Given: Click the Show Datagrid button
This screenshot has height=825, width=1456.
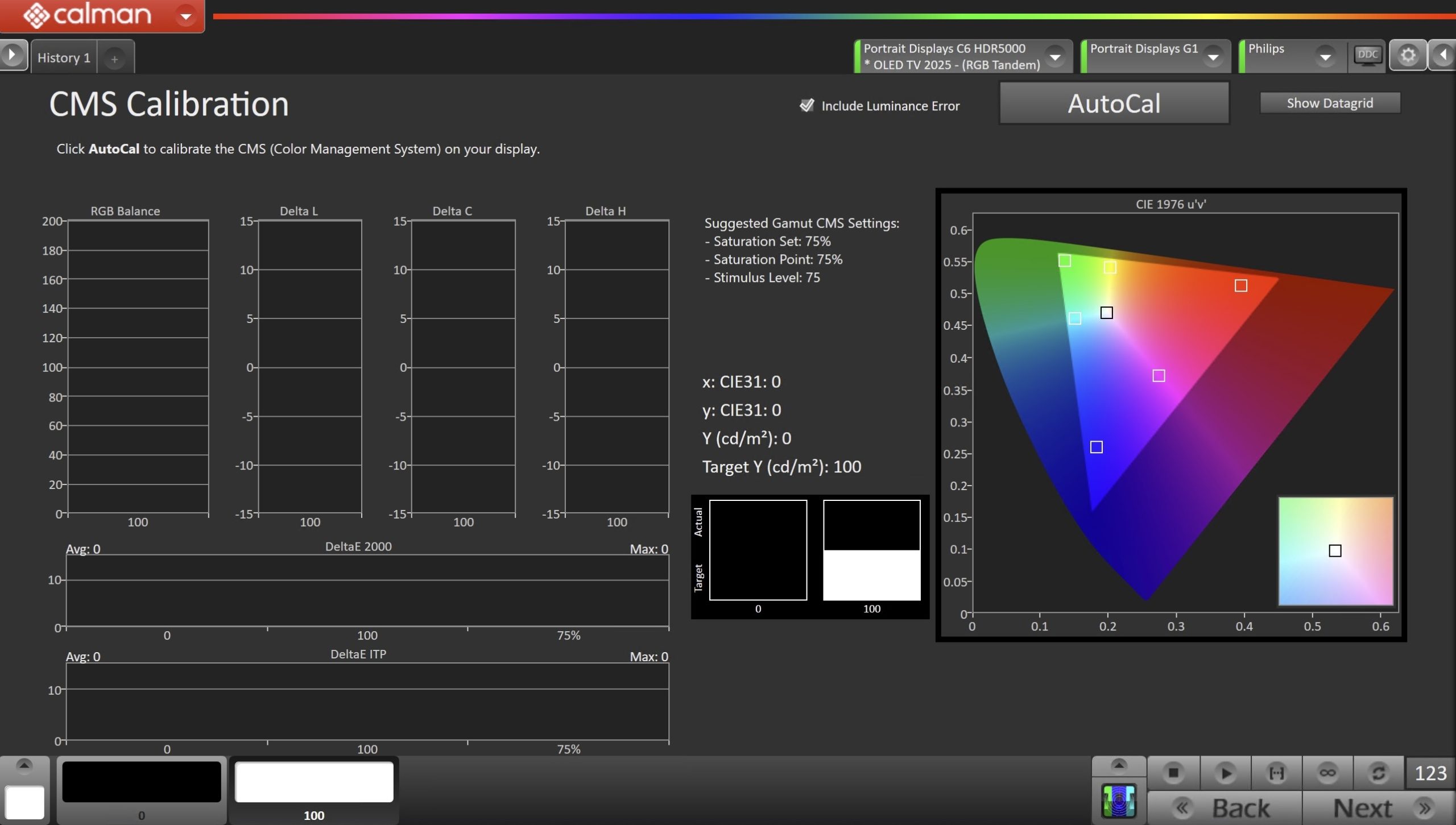Looking at the screenshot, I should pos(1329,103).
